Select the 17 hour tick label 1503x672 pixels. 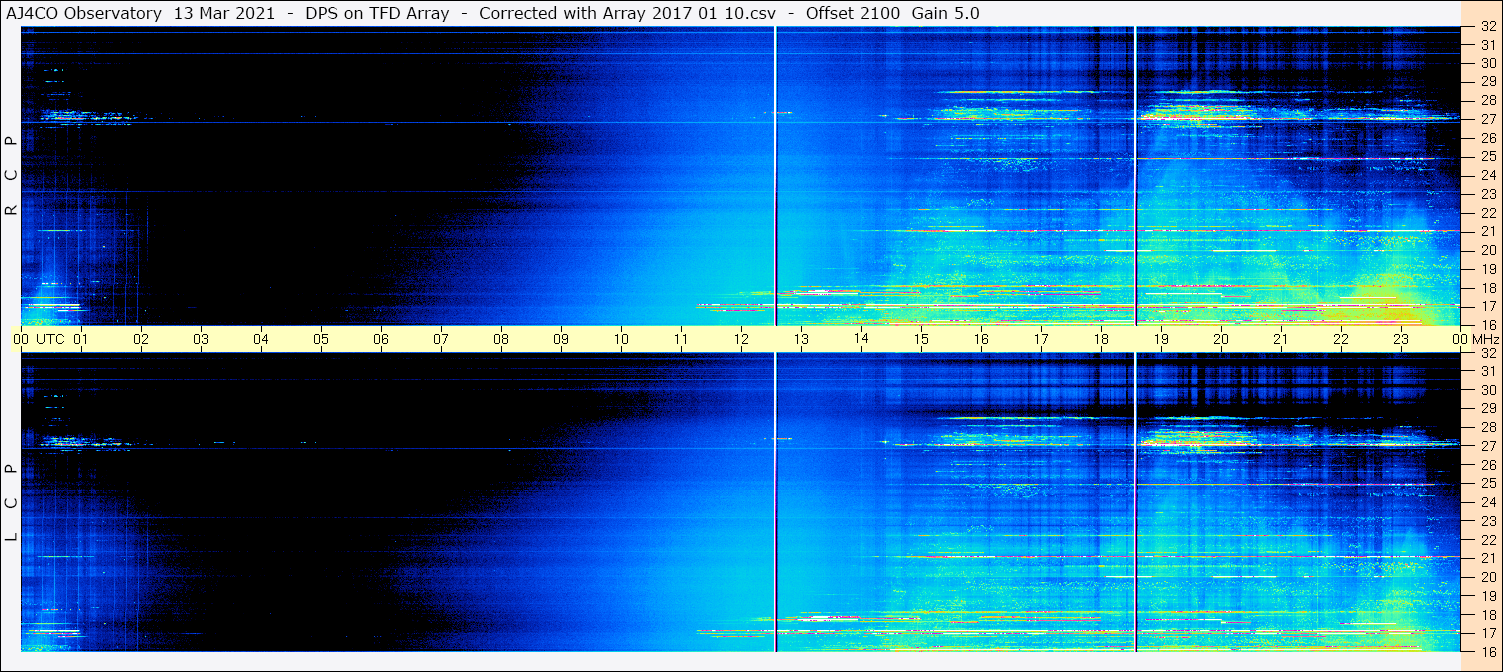pyautogui.click(x=1041, y=339)
